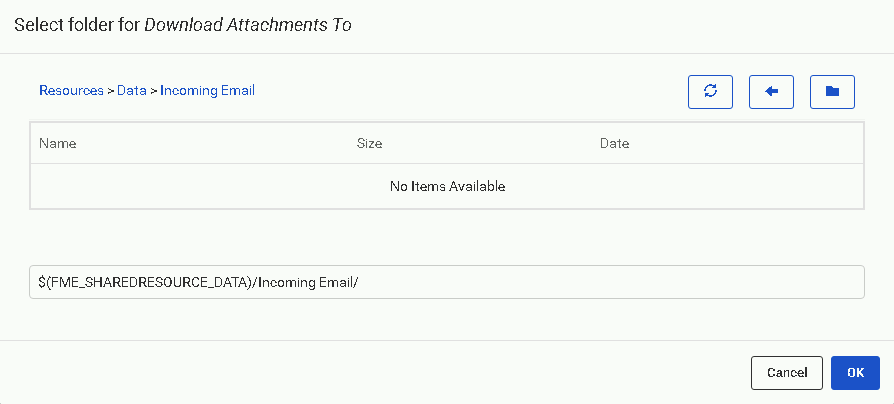894x404 pixels.
Task: Click the italic Download Attachments To text
Action: [x=248, y=26]
